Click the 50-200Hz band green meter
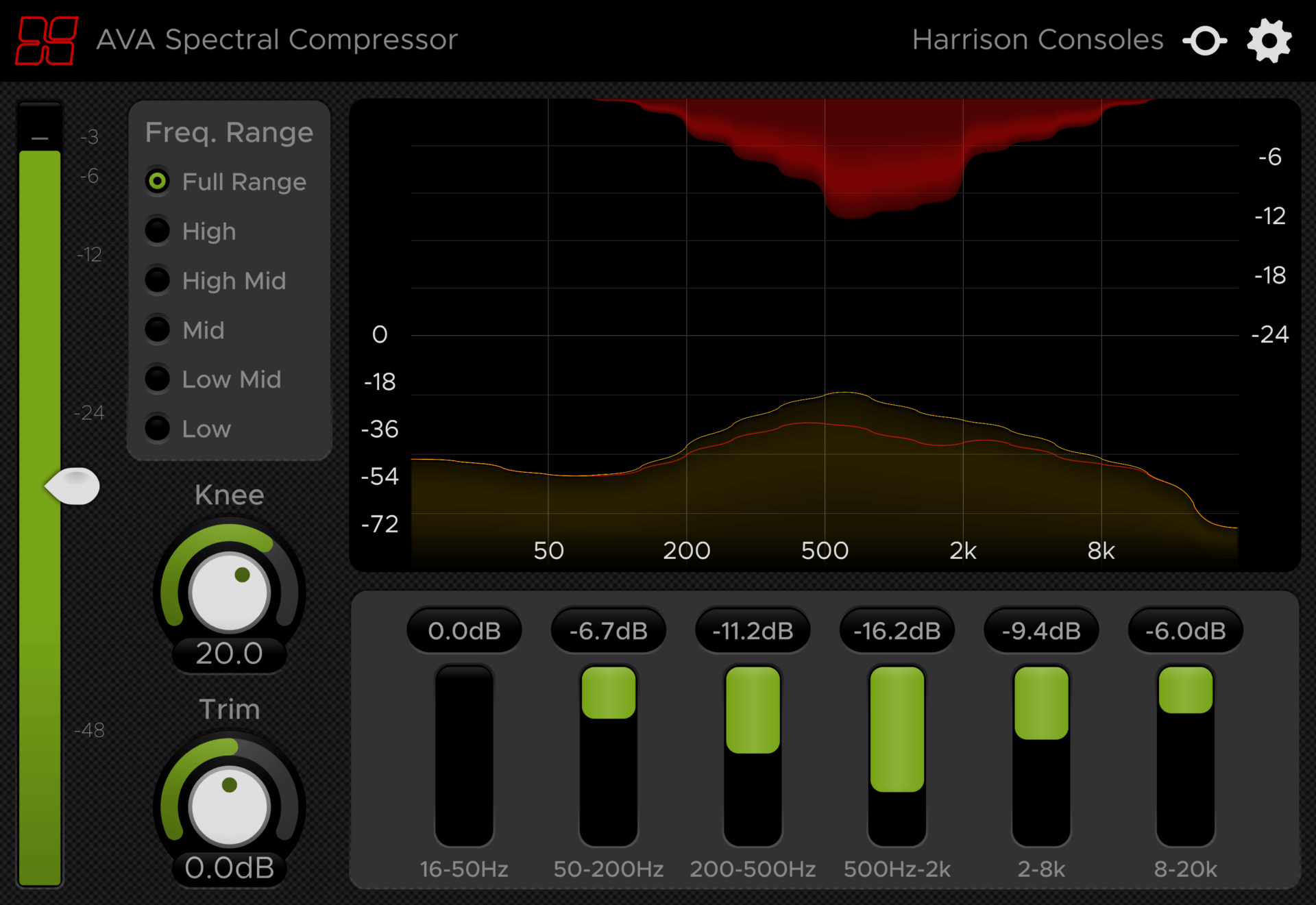Image resolution: width=1316 pixels, height=905 pixels. coord(608,693)
